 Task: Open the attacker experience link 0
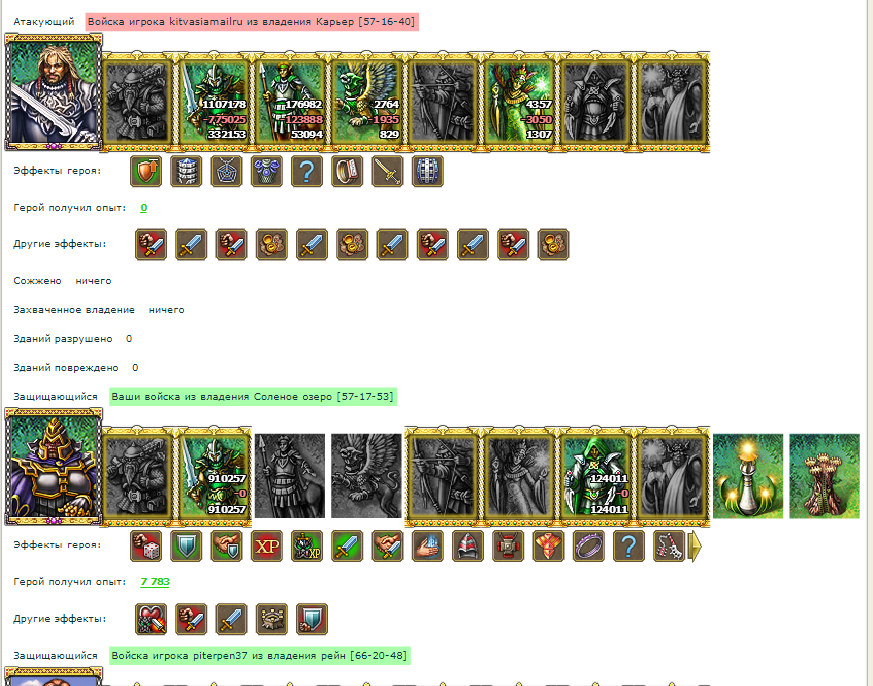click(x=144, y=208)
